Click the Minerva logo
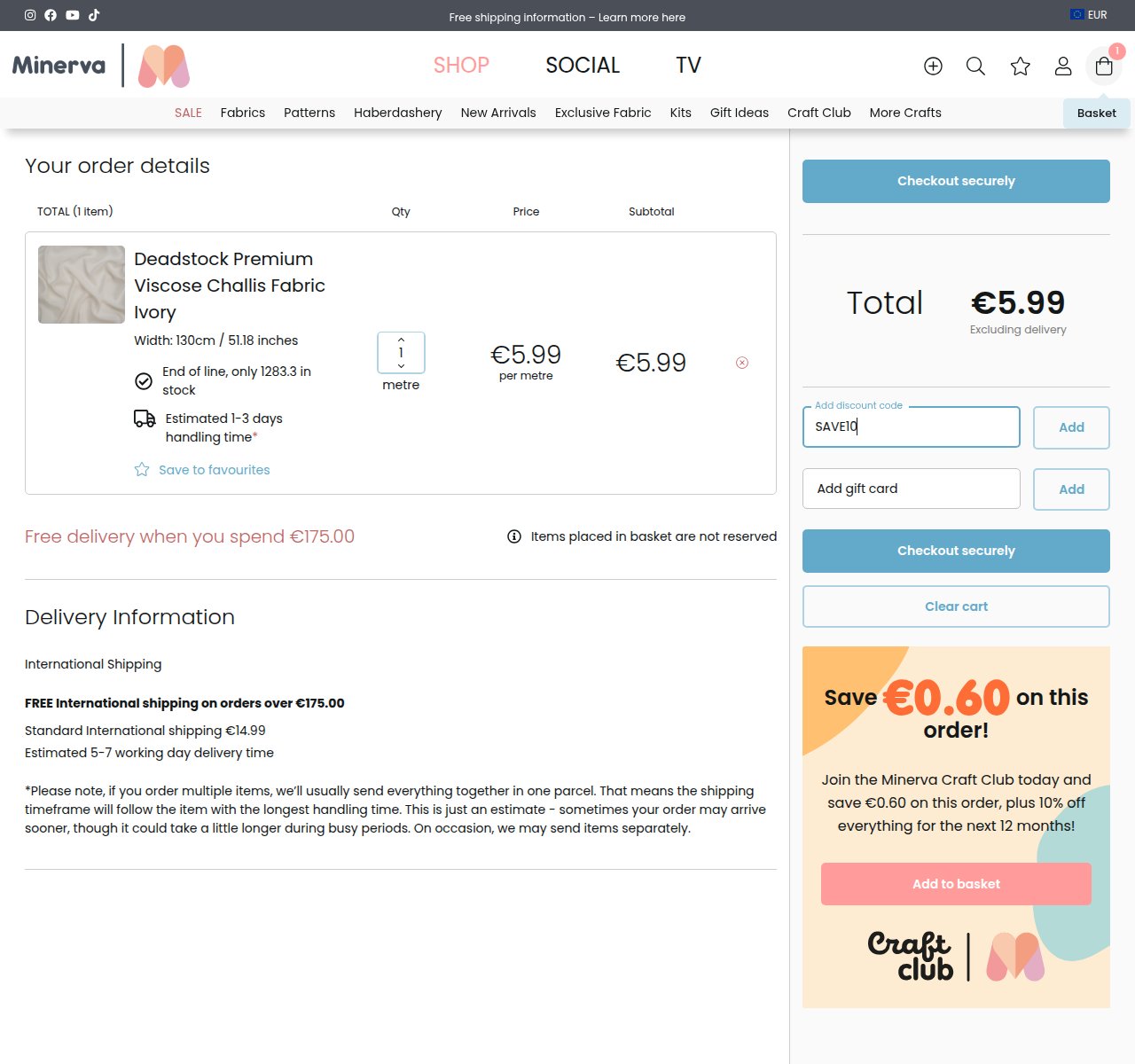 (101, 66)
